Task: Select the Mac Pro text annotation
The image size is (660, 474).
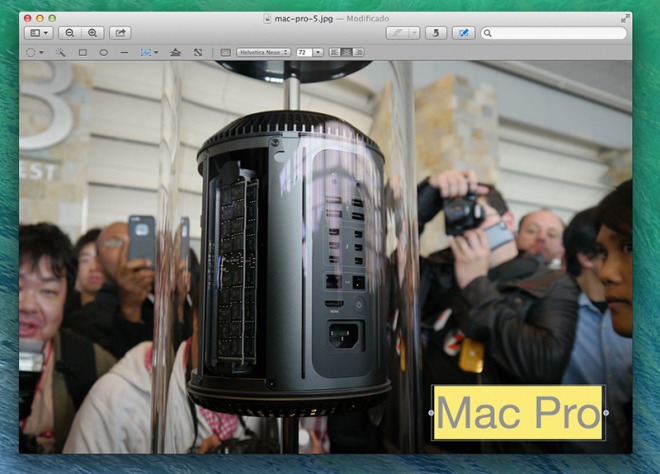Action: point(518,413)
